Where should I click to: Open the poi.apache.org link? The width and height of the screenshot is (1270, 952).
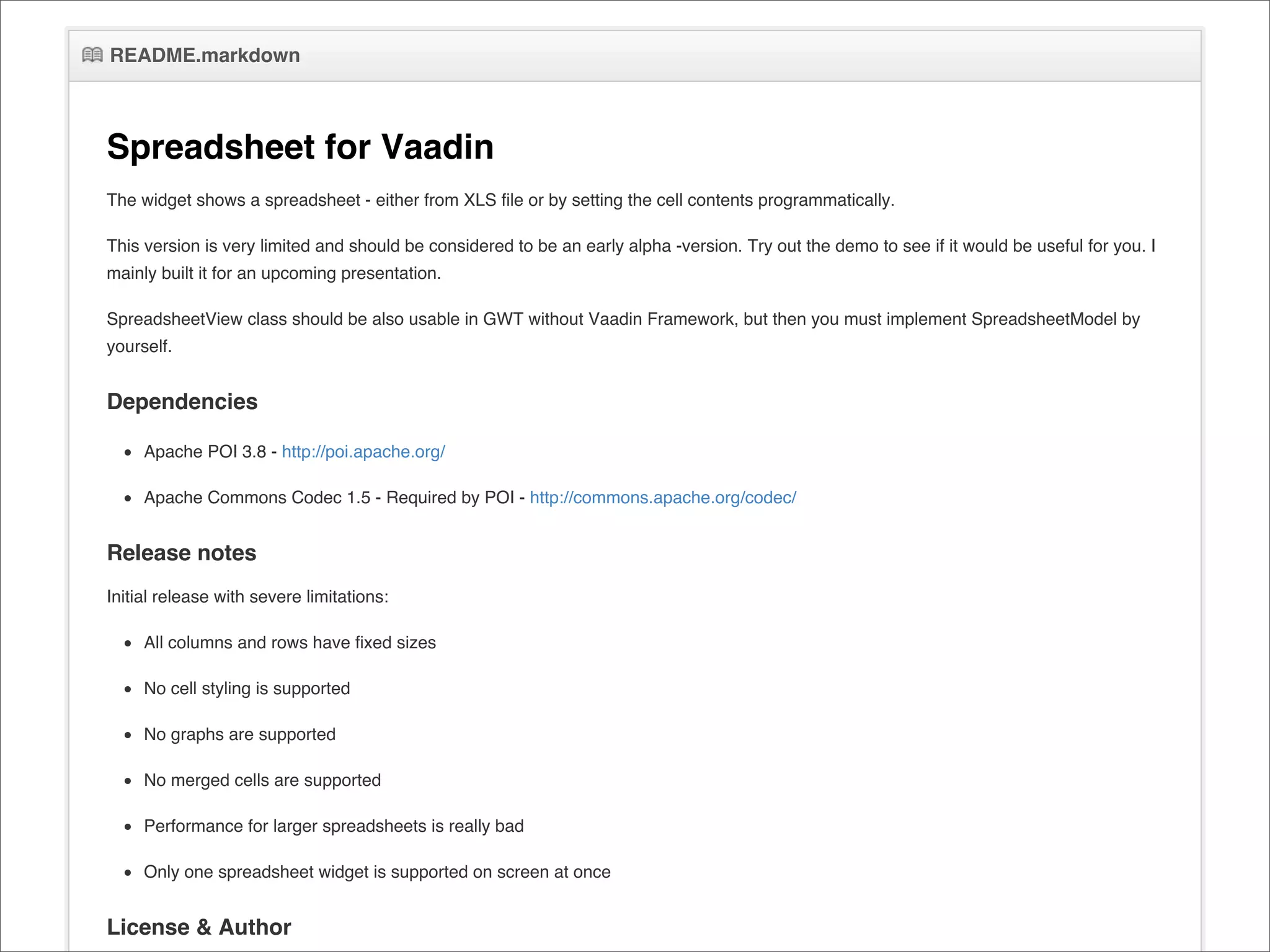tap(363, 452)
